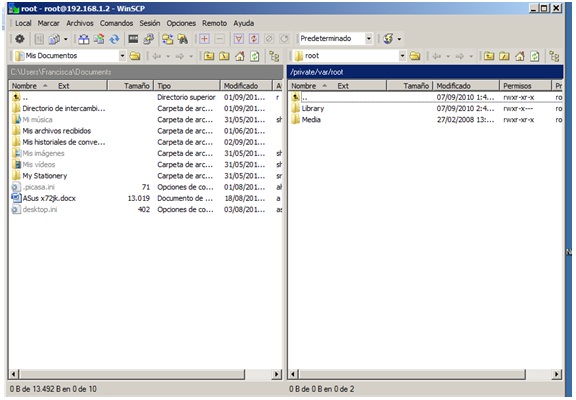Screen dimensions: 576x400
Task: Open the Opciones menu
Action: [181, 23]
